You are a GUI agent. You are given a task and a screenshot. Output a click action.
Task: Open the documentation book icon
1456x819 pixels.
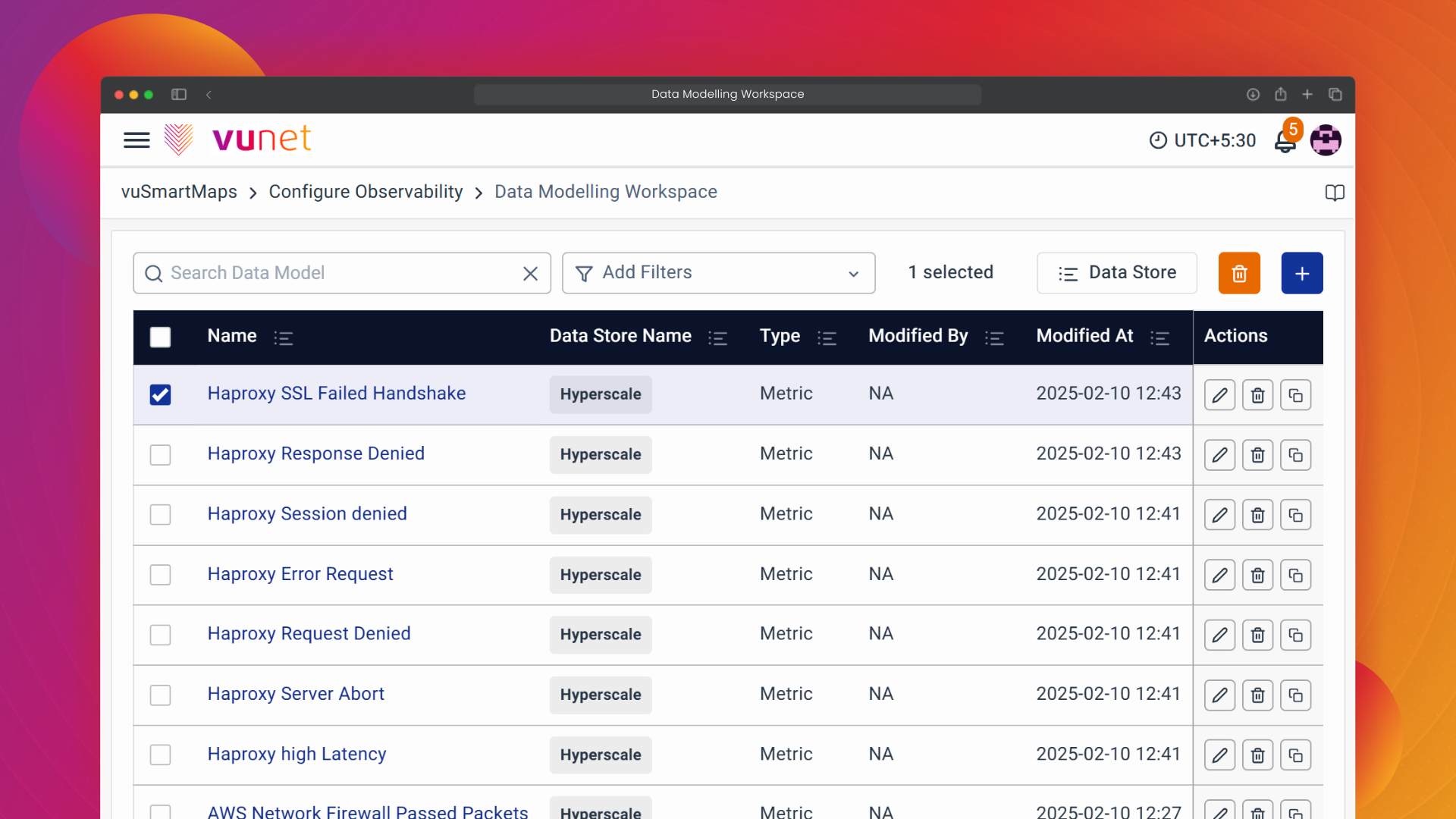point(1335,193)
